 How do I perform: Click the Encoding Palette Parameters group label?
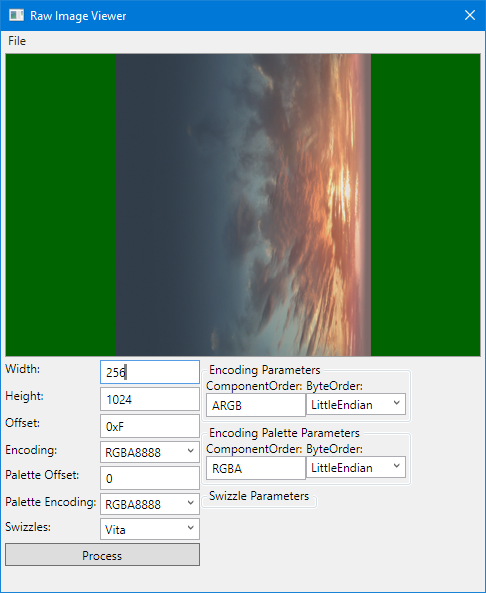pyautogui.click(x=284, y=433)
